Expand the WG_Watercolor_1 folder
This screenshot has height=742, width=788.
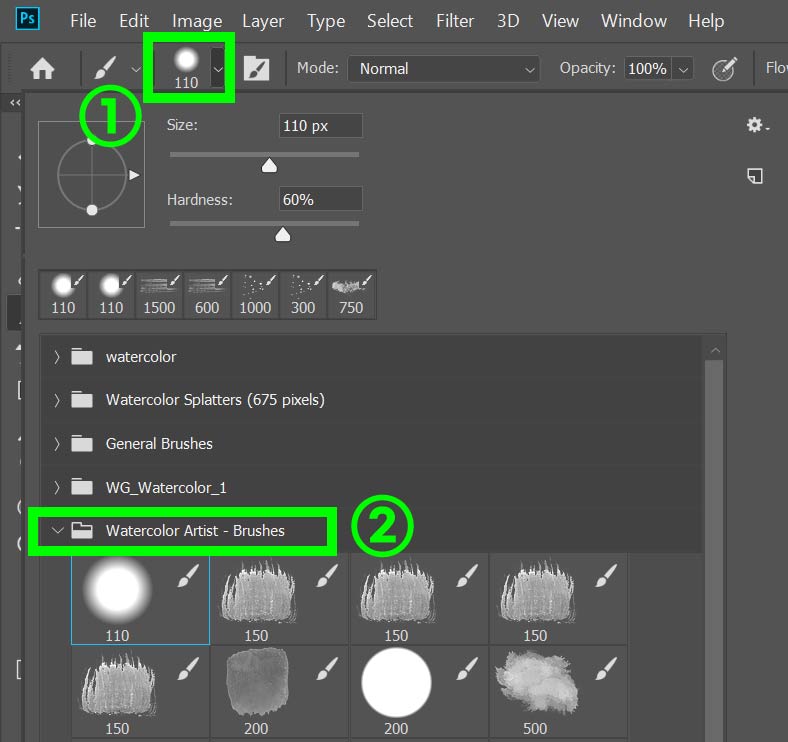(x=57, y=487)
